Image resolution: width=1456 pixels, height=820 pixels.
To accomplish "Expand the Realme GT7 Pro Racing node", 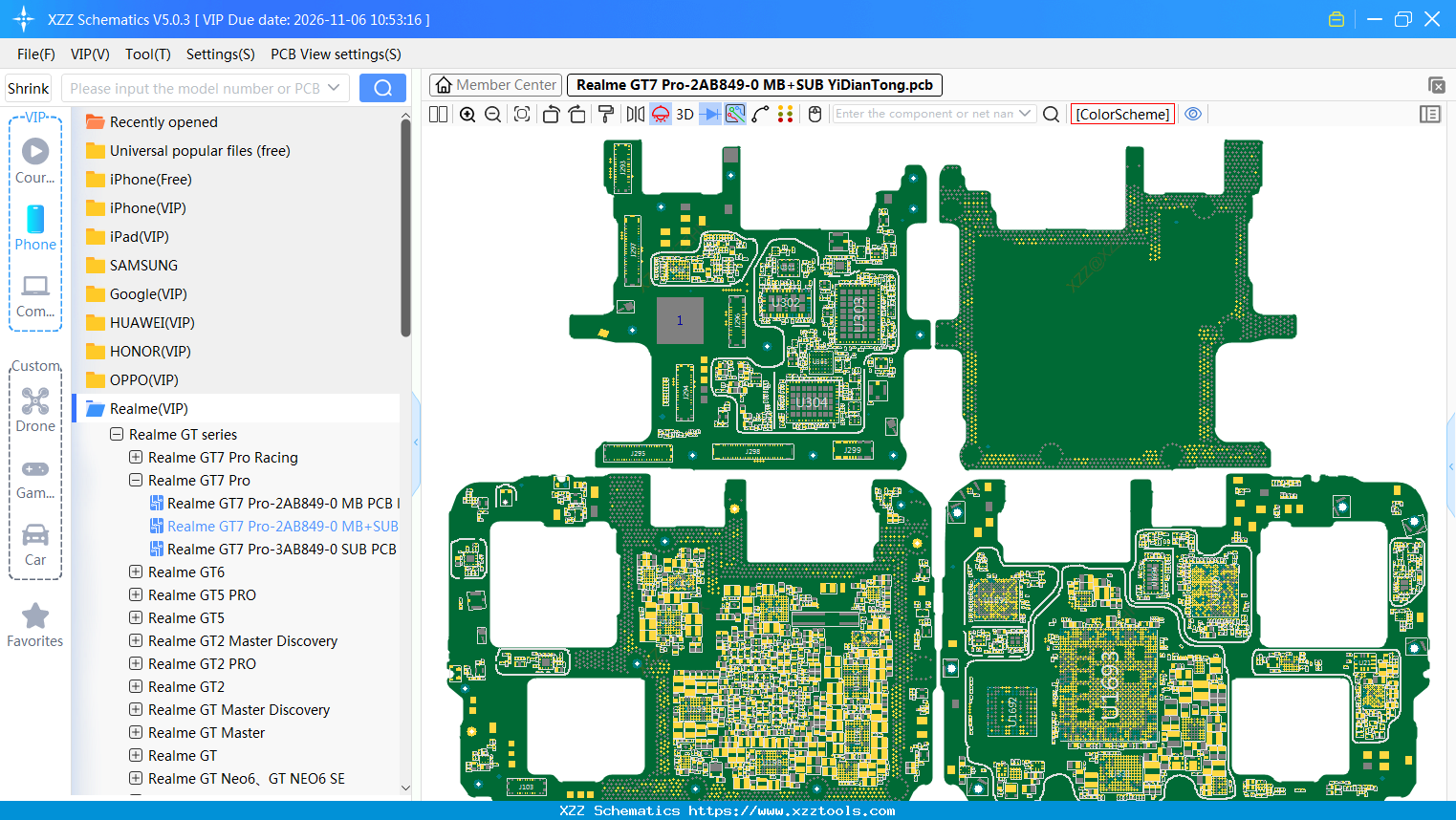I will click(x=136, y=457).
